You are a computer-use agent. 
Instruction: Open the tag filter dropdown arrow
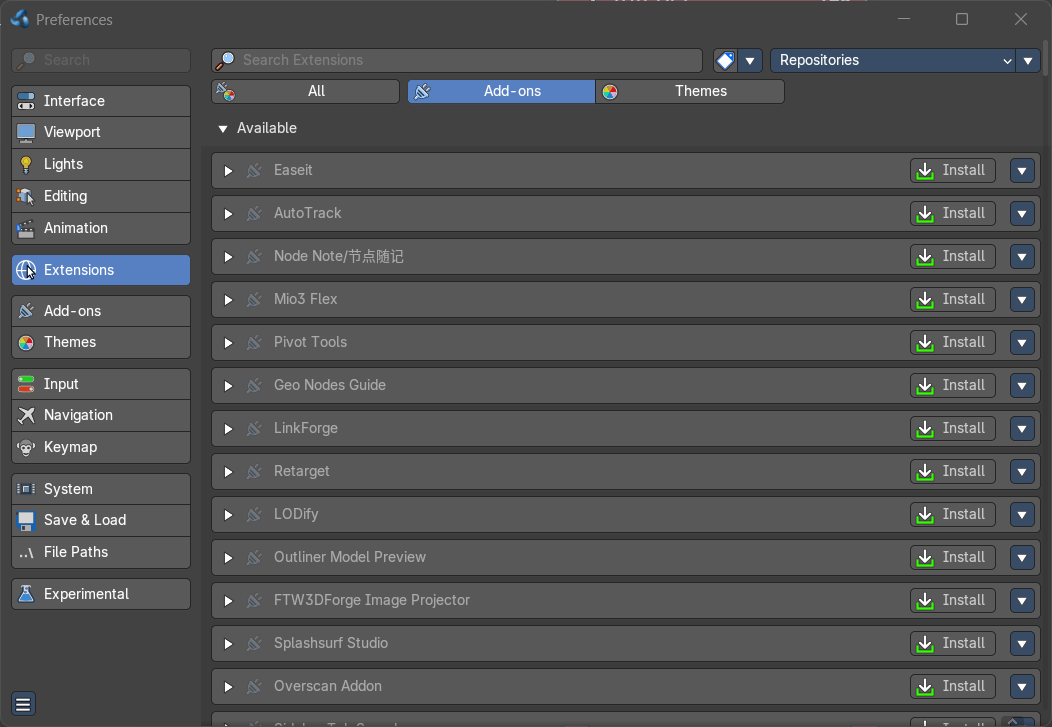[750, 60]
